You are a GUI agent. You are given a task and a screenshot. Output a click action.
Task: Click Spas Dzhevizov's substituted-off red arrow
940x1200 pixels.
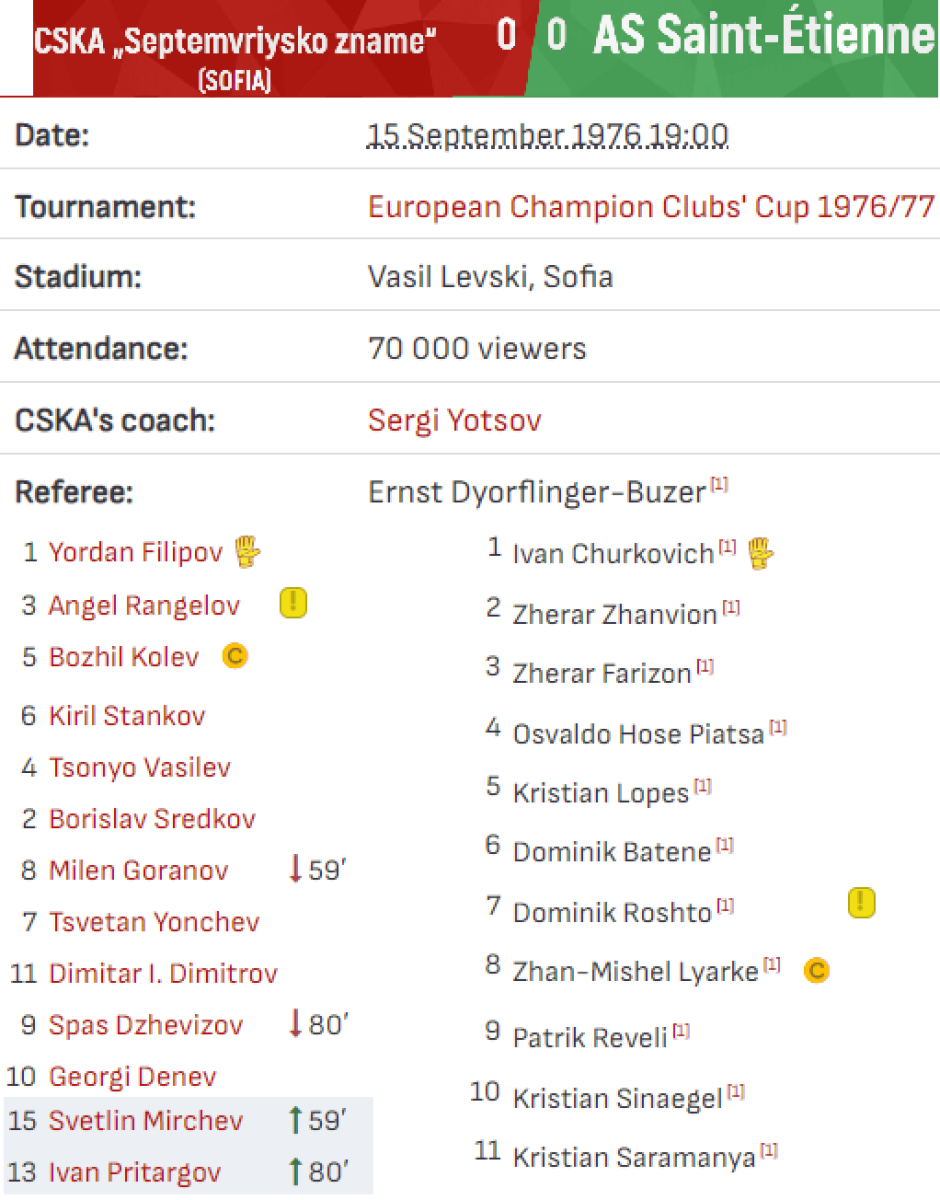click(295, 1025)
